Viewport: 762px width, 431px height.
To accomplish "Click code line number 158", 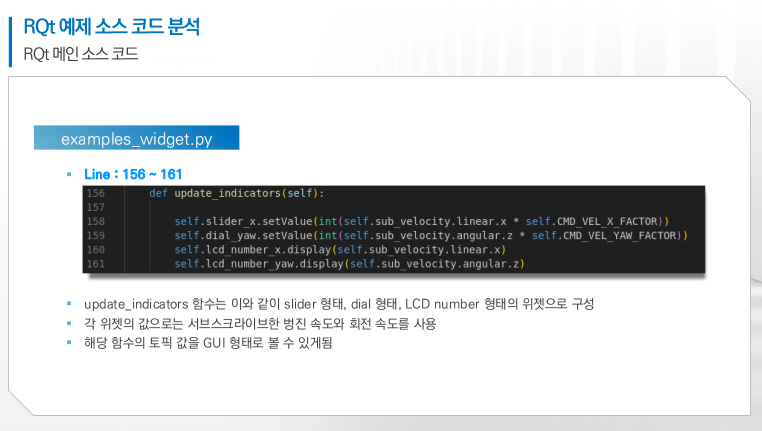I will pyautogui.click(x=96, y=221).
